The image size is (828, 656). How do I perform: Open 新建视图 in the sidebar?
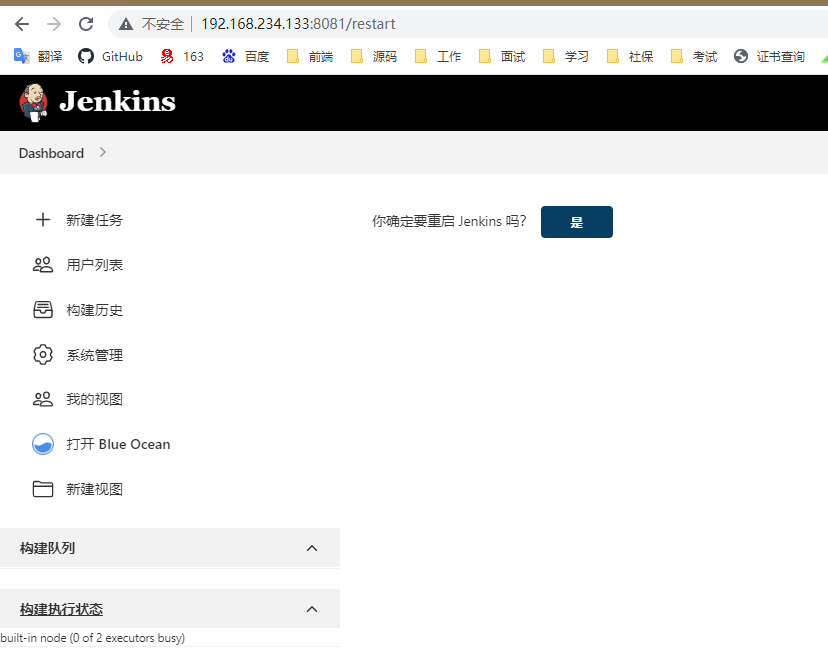coord(95,489)
